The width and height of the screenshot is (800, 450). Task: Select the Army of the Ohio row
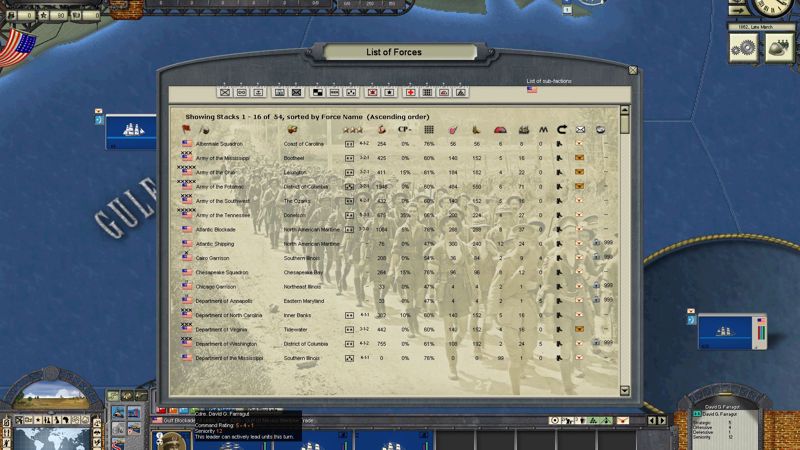[398, 172]
